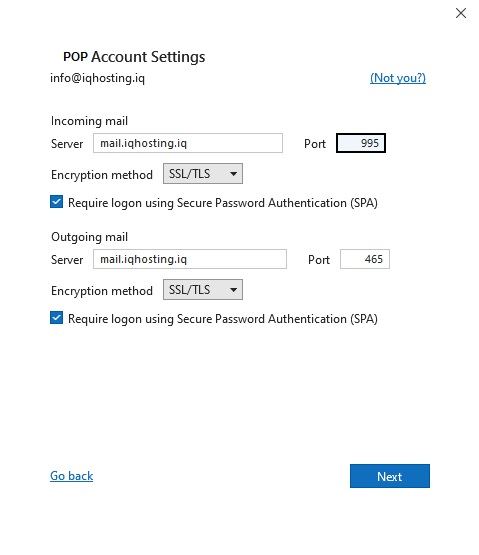Close the POP Account Settings dialog

461,13
